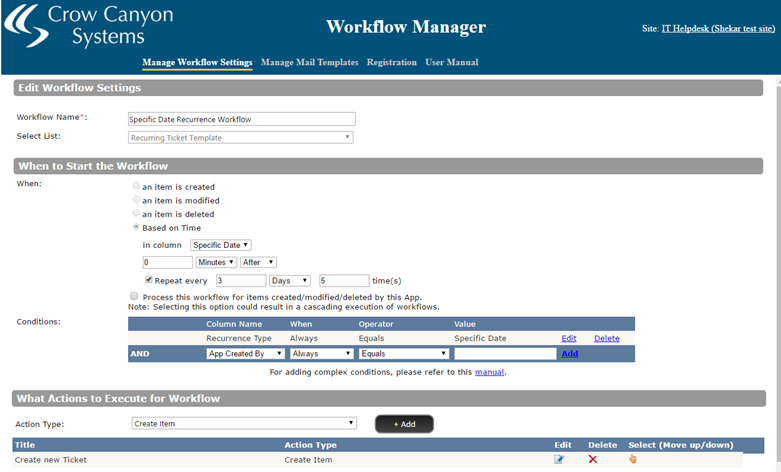Screen dimensions: 781x472
Task: Open the IT Helpdesk site link
Action: pyautogui.click(x=718, y=28)
